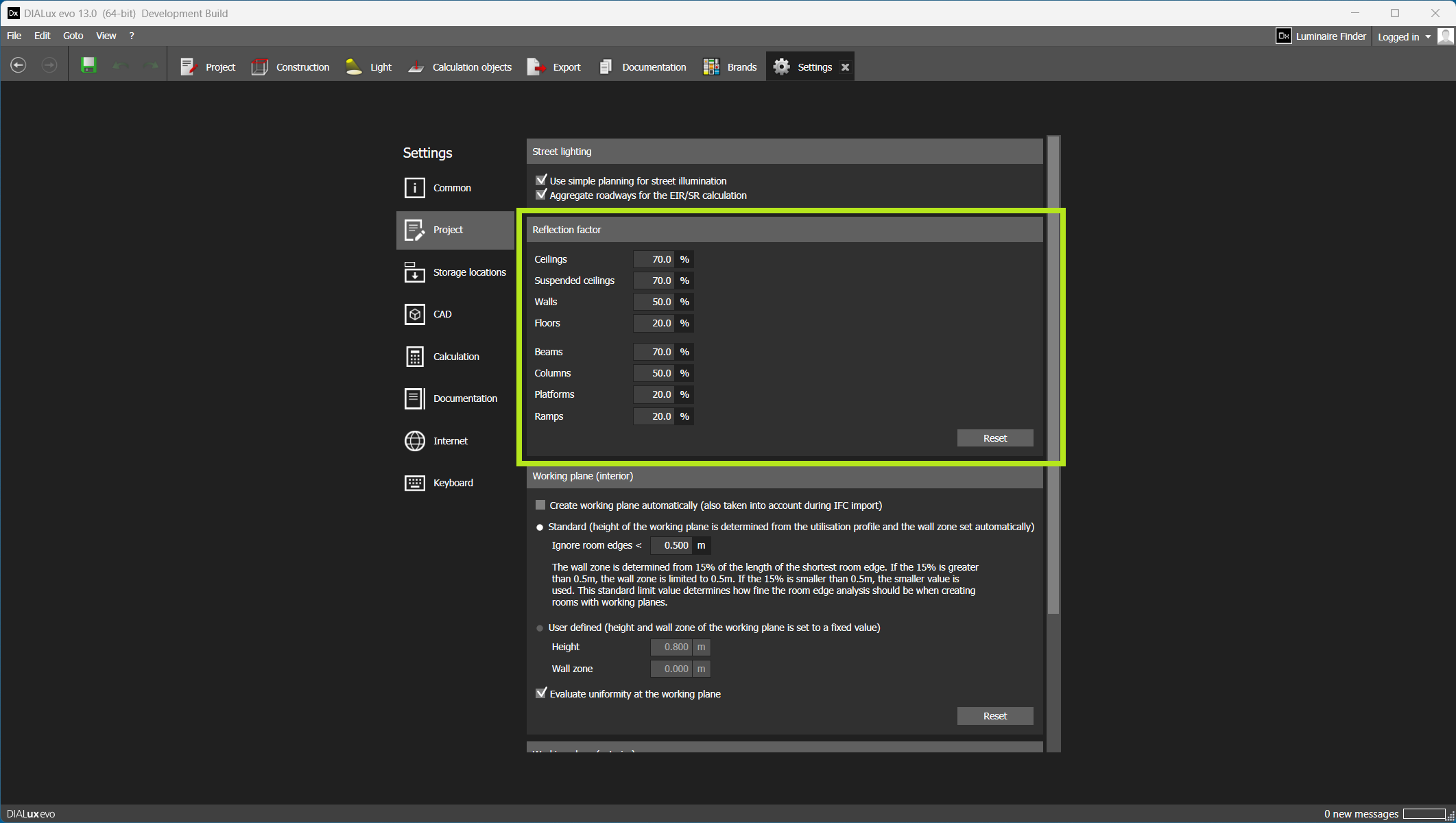Toggle Evaluate uniformity at working plane
Screen dimensions: 1456x823
point(541,693)
